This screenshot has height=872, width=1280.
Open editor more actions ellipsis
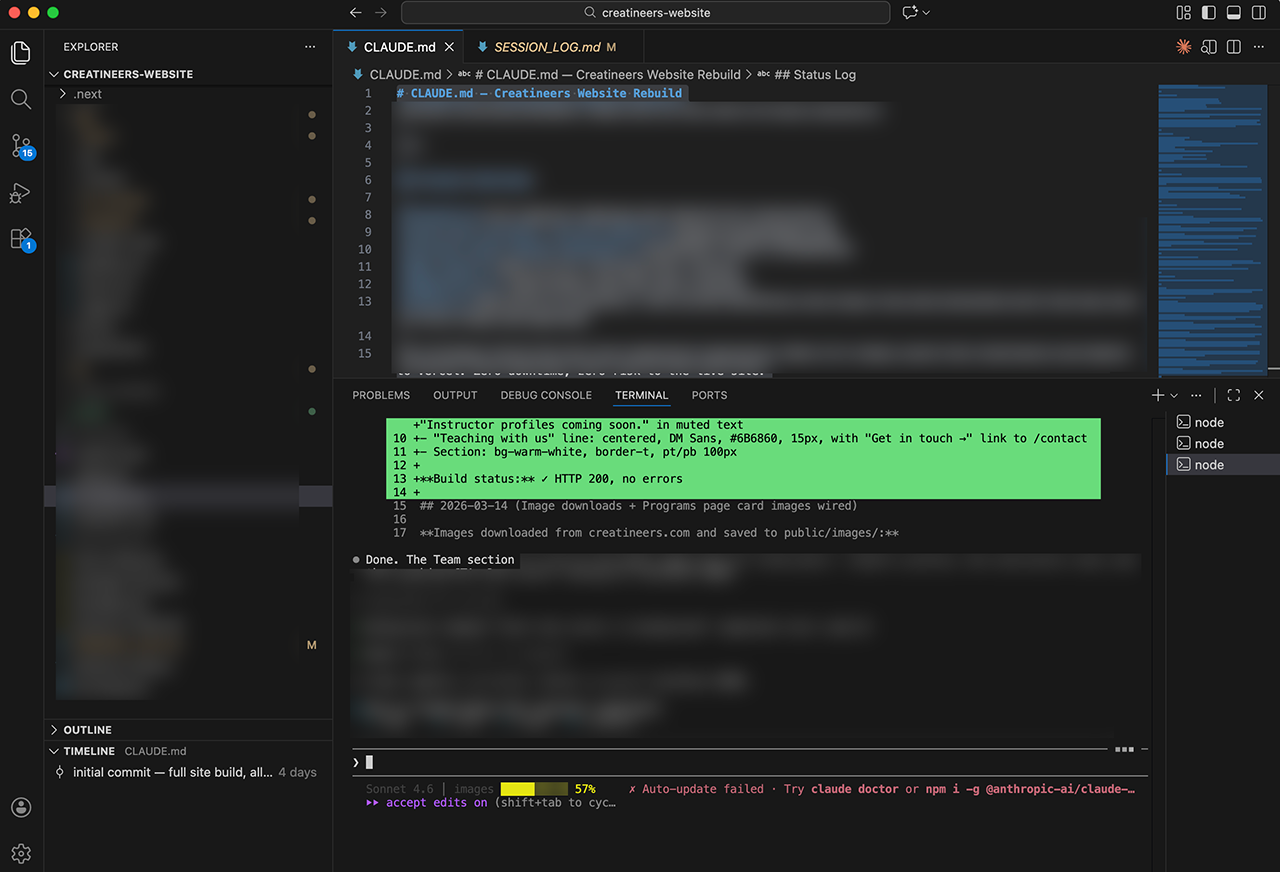pos(1259,47)
